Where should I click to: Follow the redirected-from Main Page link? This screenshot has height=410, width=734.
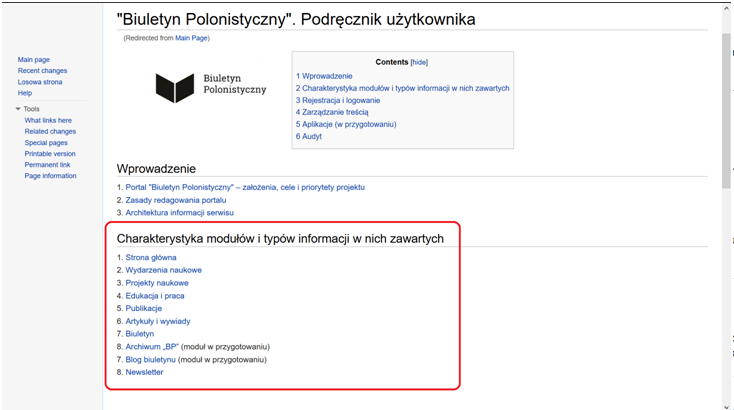tap(192, 38)
